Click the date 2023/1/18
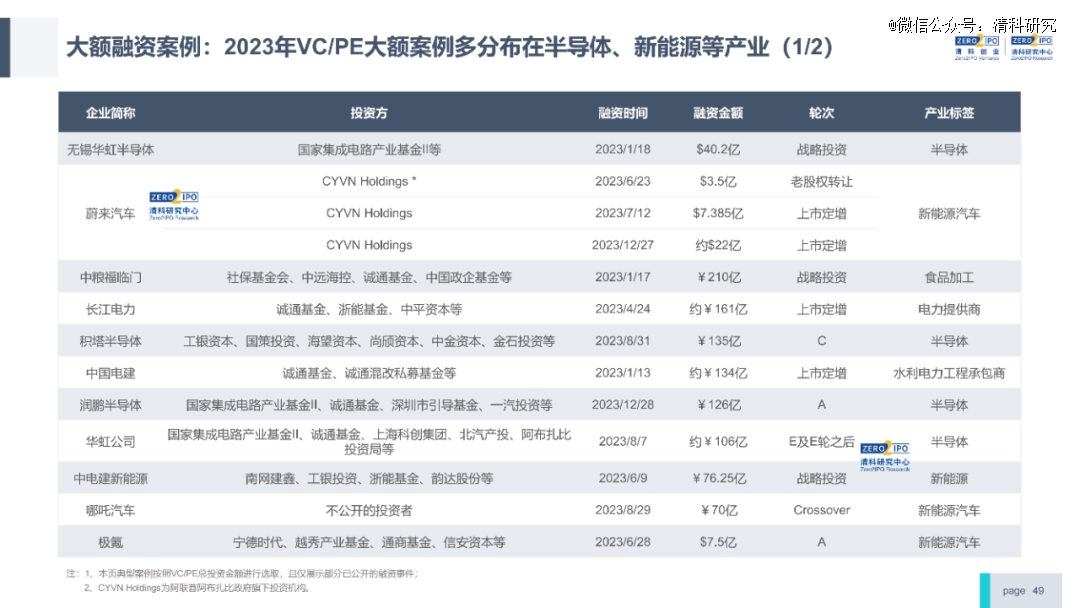This screenshot has height=608, width=1080. 623,149
